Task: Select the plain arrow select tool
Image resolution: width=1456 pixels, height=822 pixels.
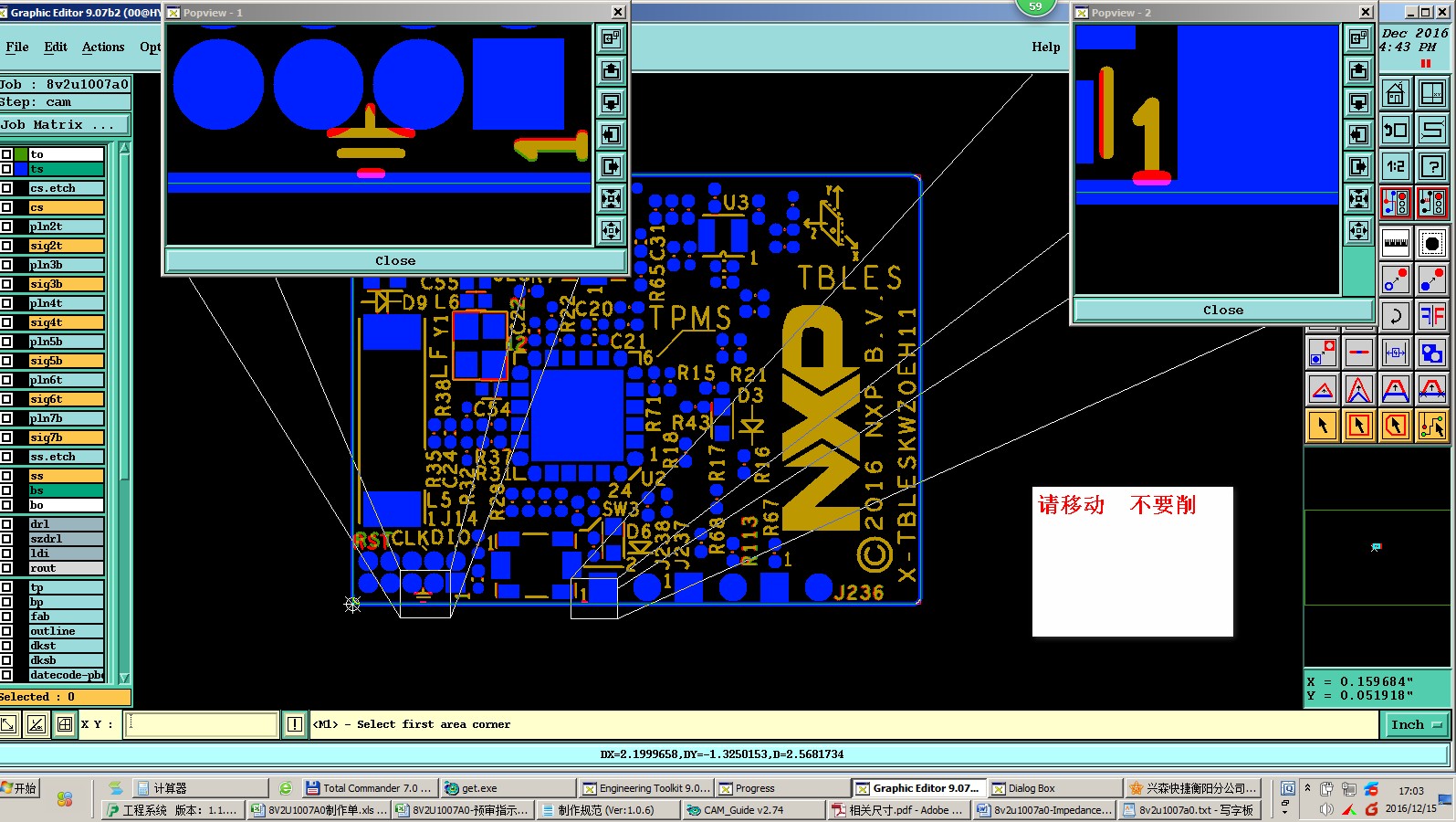Action: point(1322,426)
